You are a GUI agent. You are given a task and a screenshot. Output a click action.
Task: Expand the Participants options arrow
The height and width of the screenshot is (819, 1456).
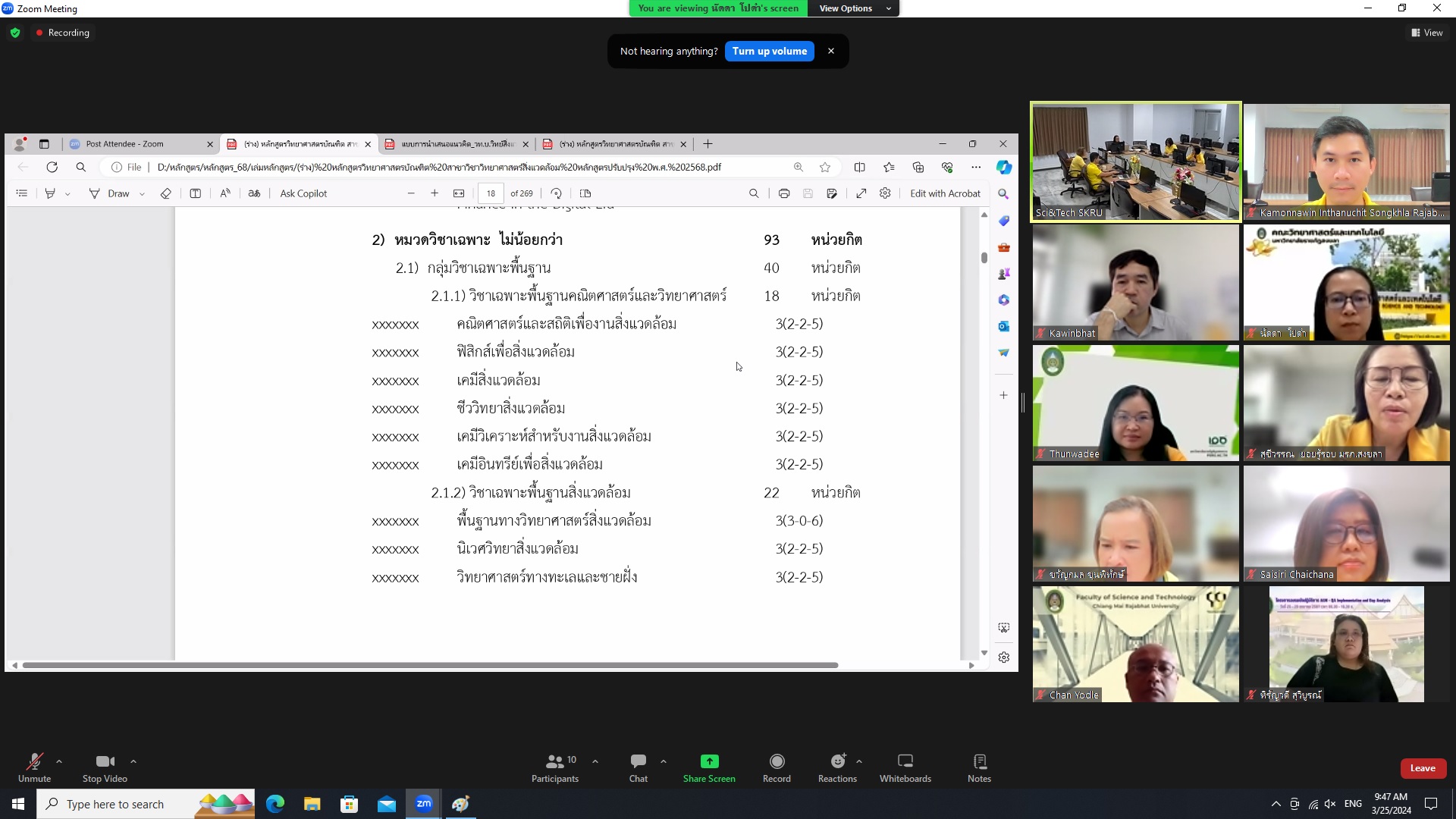click(x=595, y=761)
